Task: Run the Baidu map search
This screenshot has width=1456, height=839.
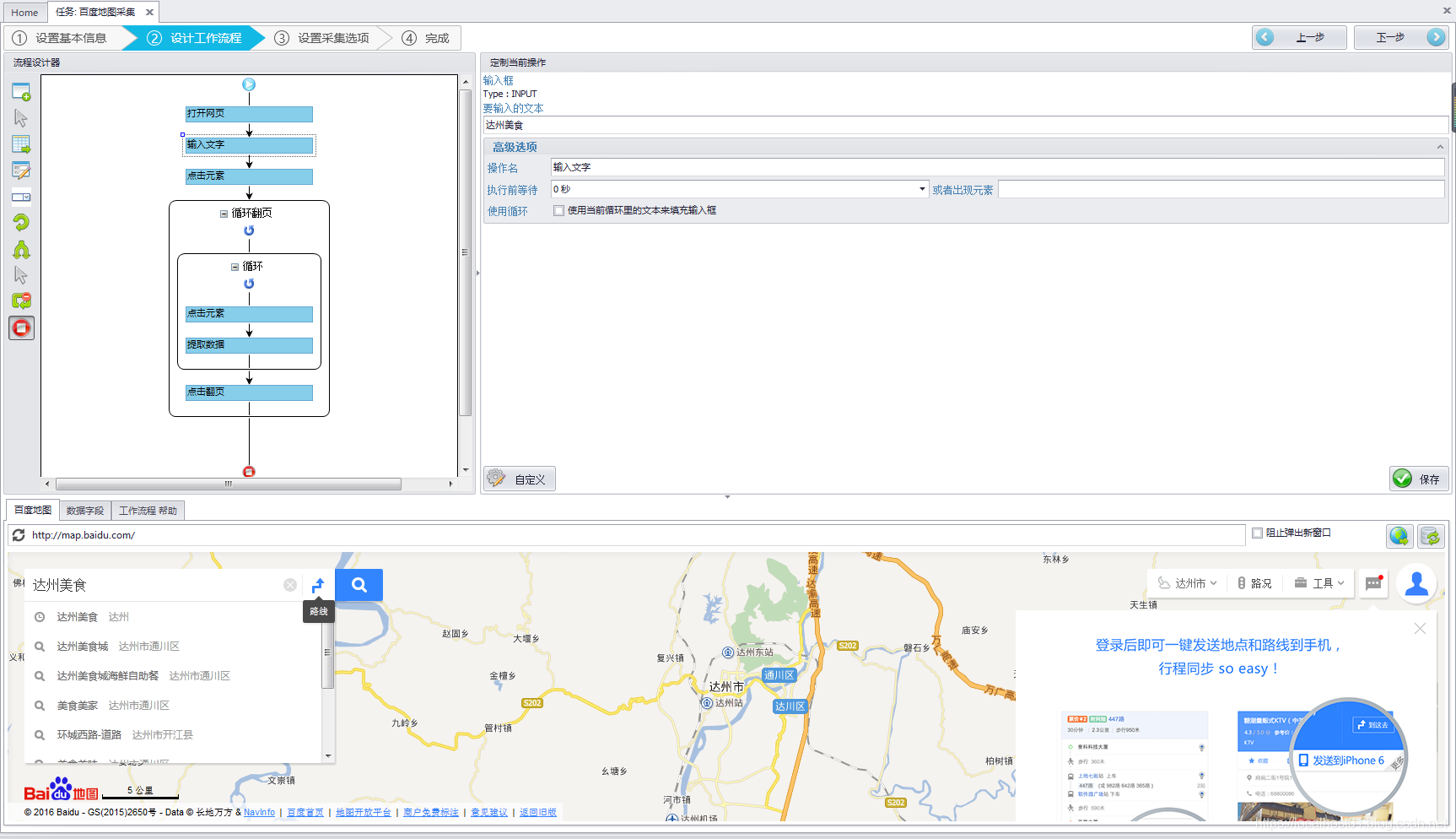Action: point(359,585)
